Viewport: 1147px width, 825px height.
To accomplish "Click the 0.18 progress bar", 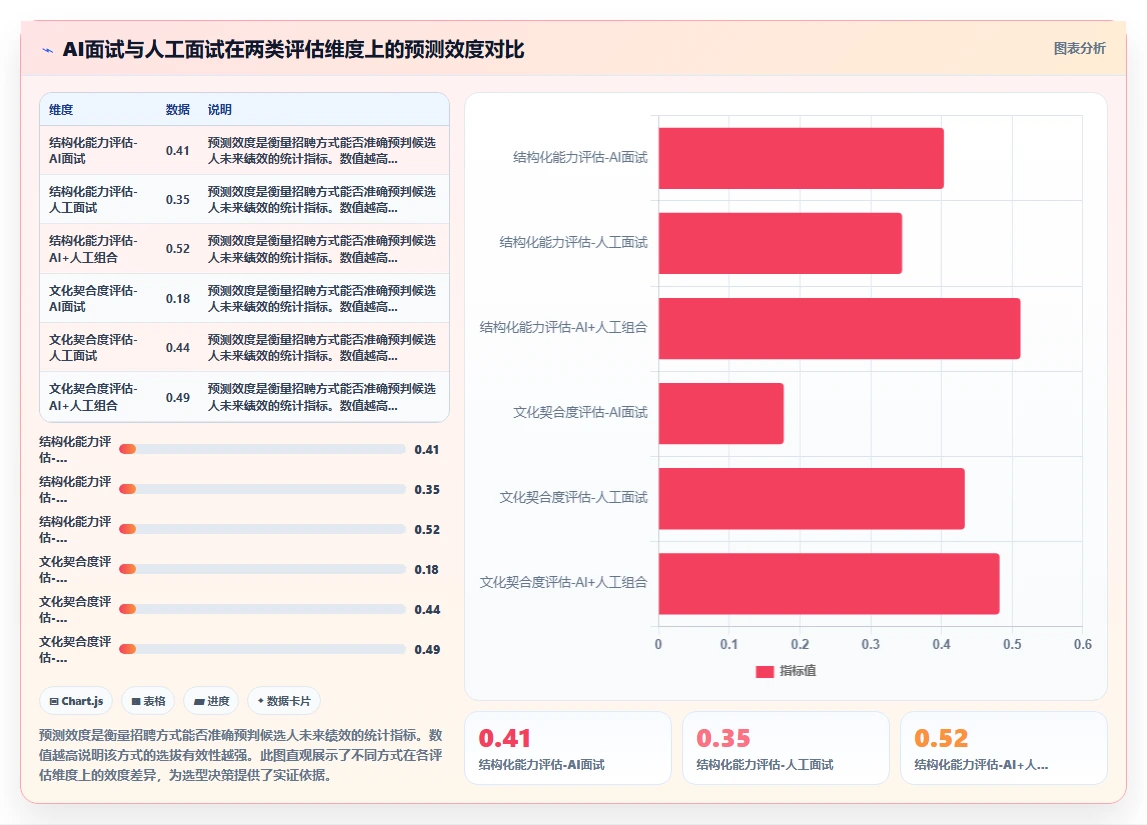I will click(262, 569).
